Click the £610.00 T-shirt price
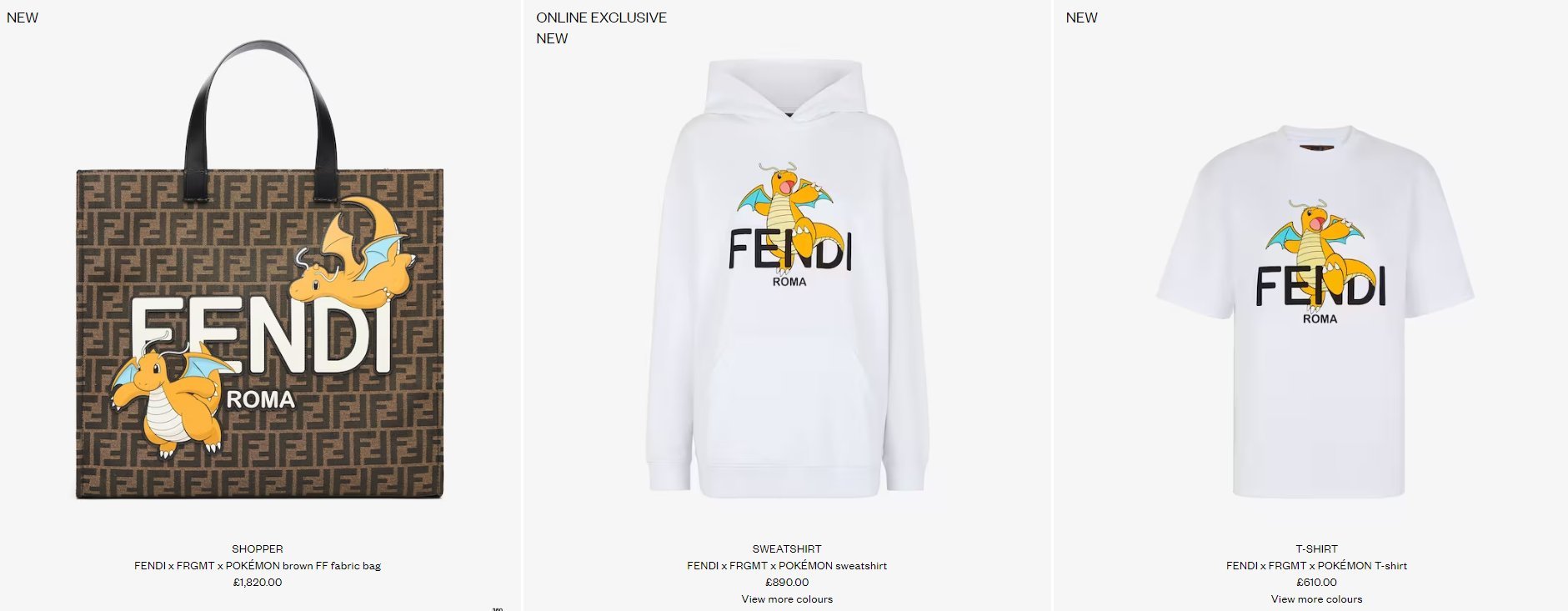 click(x=1316, y=582)
